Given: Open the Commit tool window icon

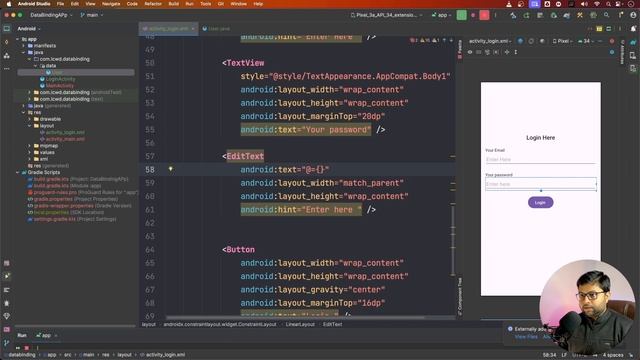Looking at the screenshot, I should pos(7,42).
